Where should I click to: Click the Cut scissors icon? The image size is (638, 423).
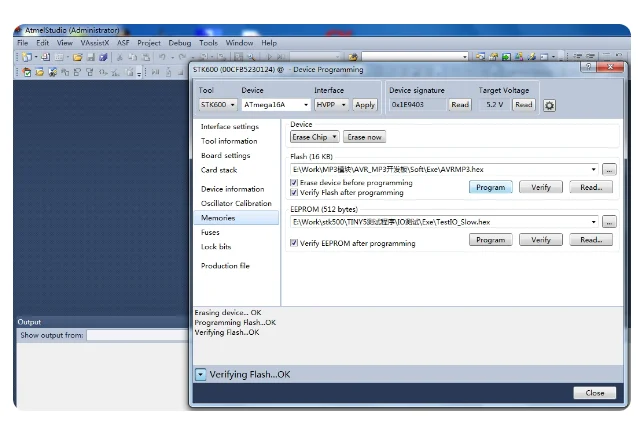point(120,57)
